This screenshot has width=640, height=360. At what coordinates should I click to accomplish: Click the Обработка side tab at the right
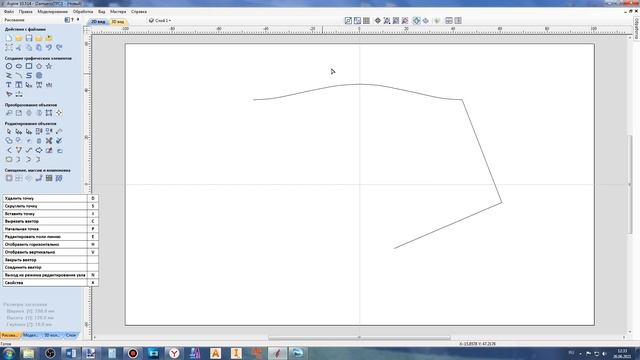coord(636,29)
